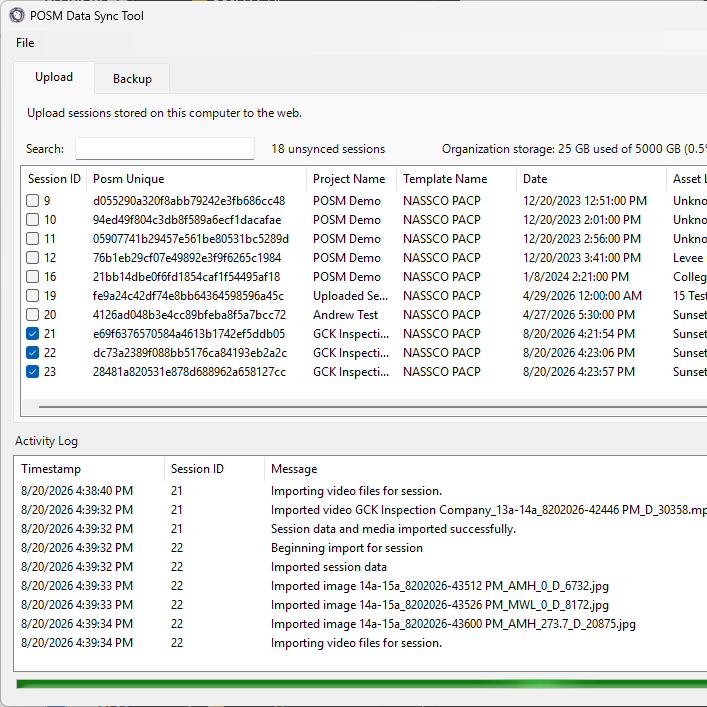Check the checkbox for session 11
The image size is (707, 707).
point(32,239)
